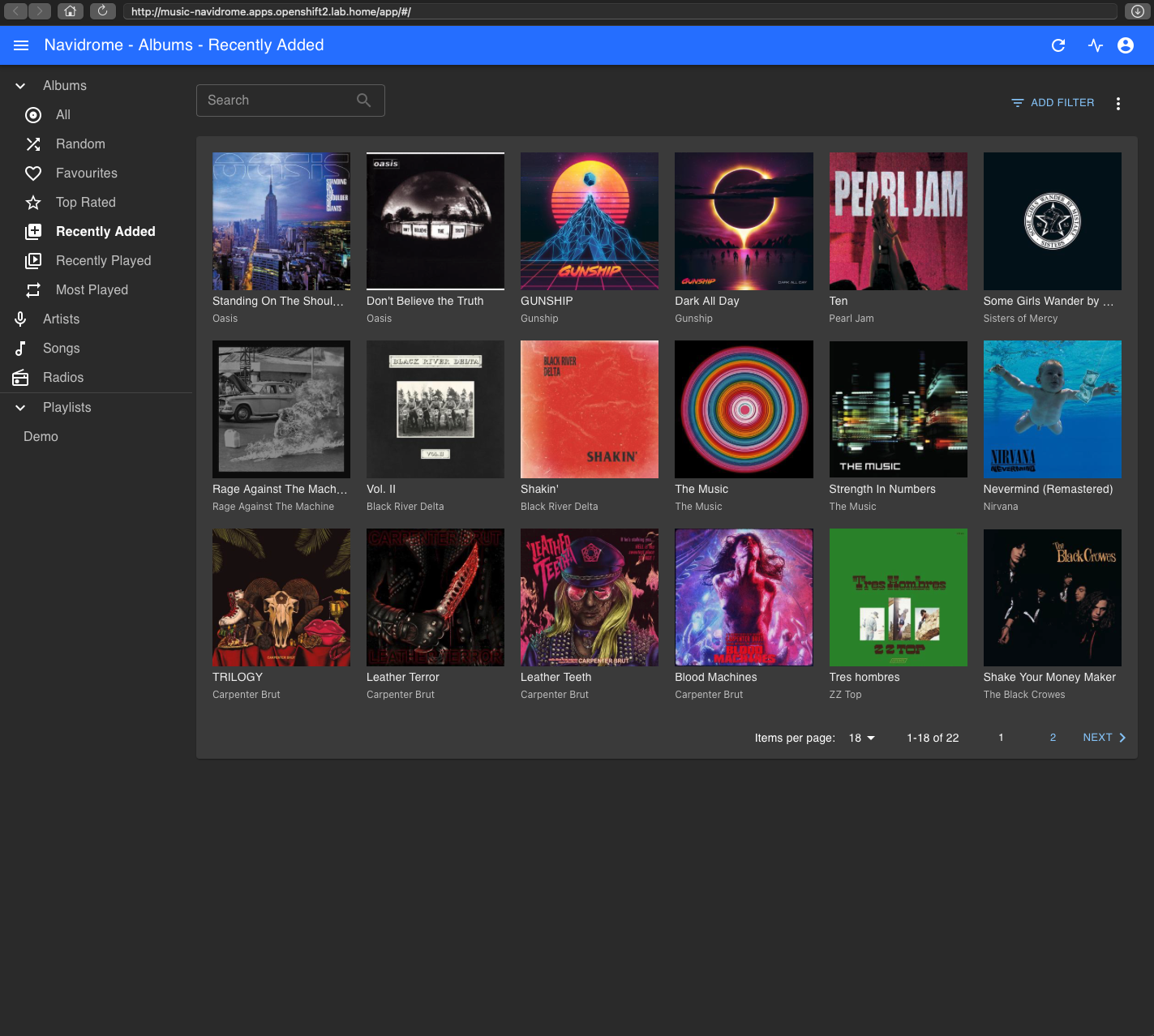Image resolution: width=1154 pixels, height=1036 pixels.
Task: Click the Recently Added library icon
Action: point(33,232)
